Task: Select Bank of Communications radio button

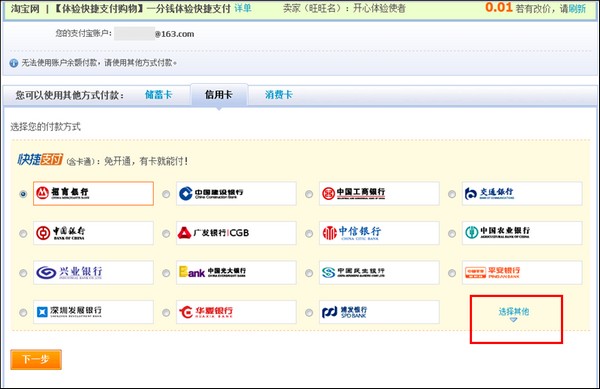Action: click(x=452, y=194)
